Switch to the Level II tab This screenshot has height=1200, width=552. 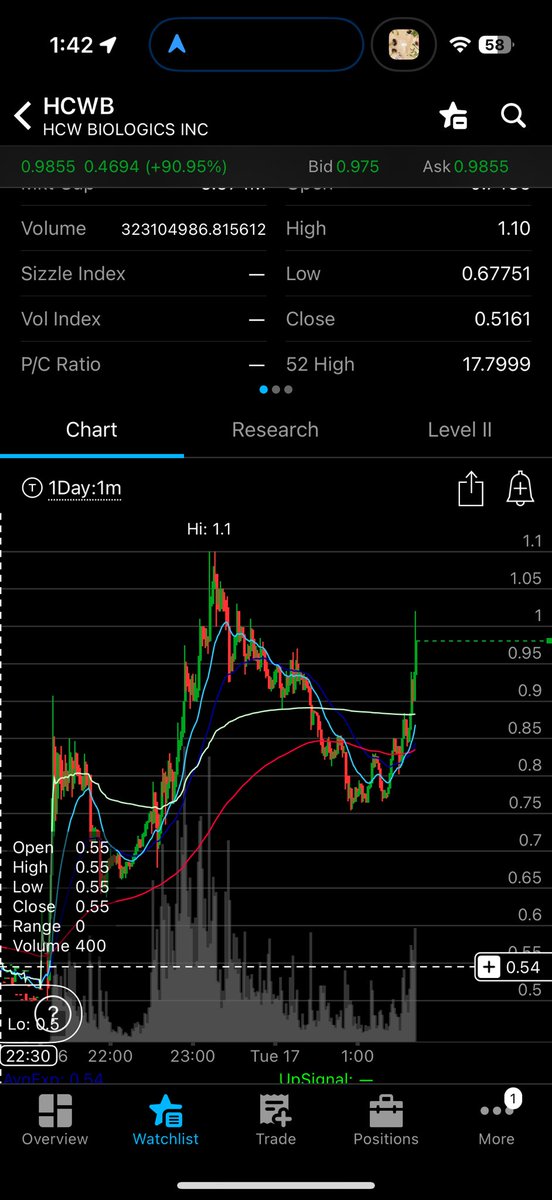click(460, 430)
